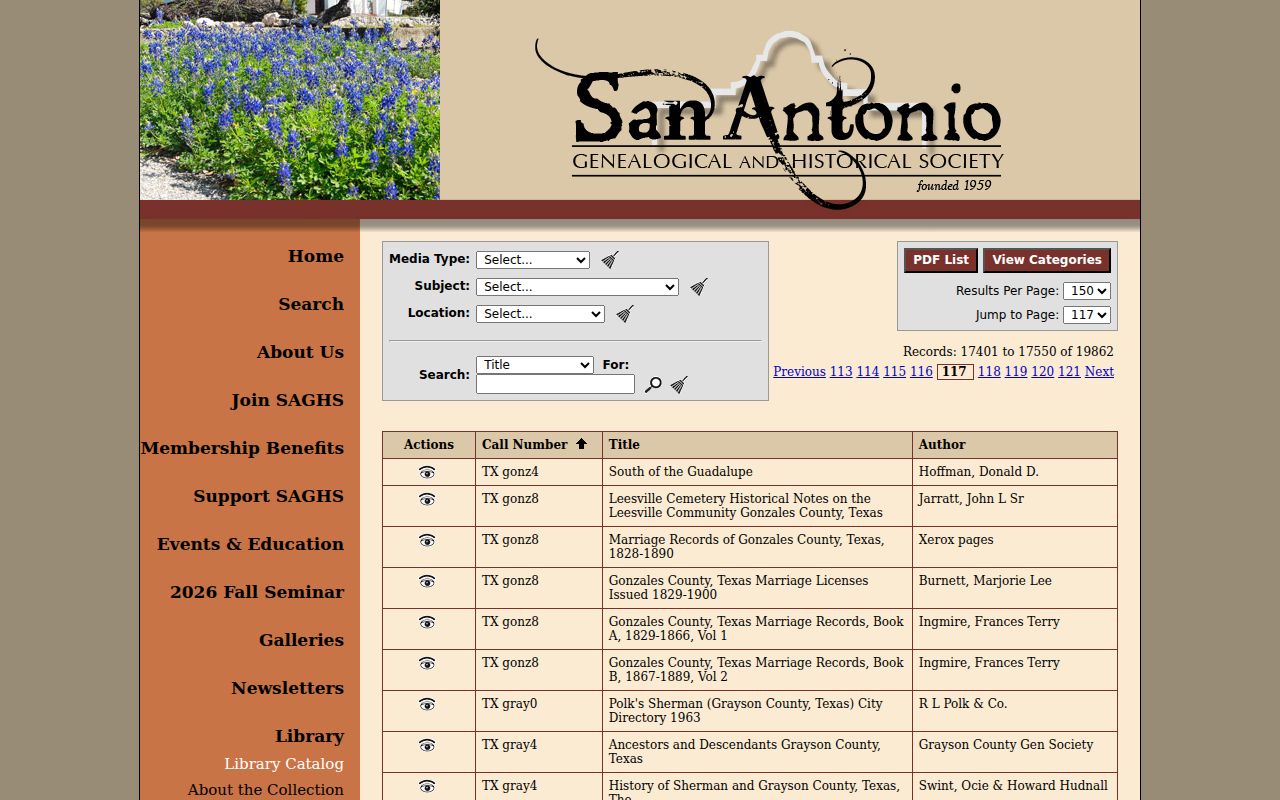Go to the Previous results page
This screenshot has height=800, width=1280.
[799, 372]
